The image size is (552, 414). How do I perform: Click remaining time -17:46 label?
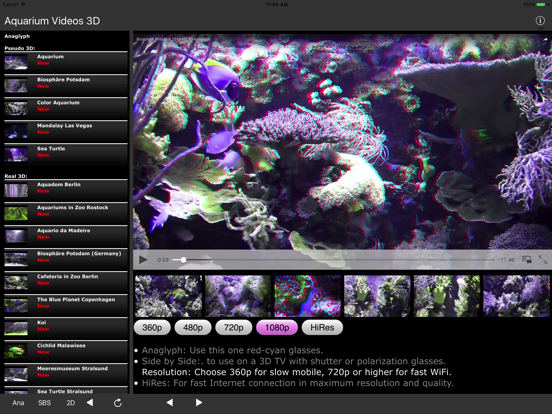pyautogui.click(x=507, y=260)
